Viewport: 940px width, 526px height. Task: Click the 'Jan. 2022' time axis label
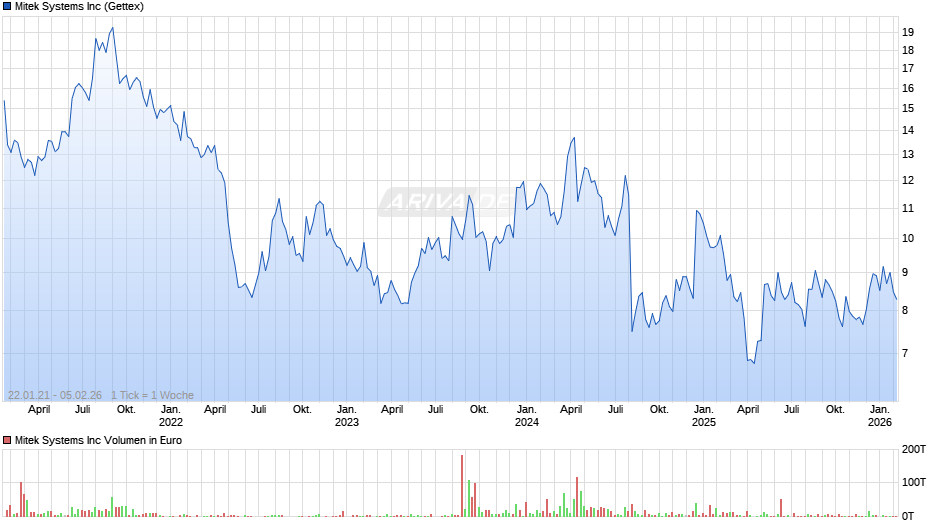(170, 416)
